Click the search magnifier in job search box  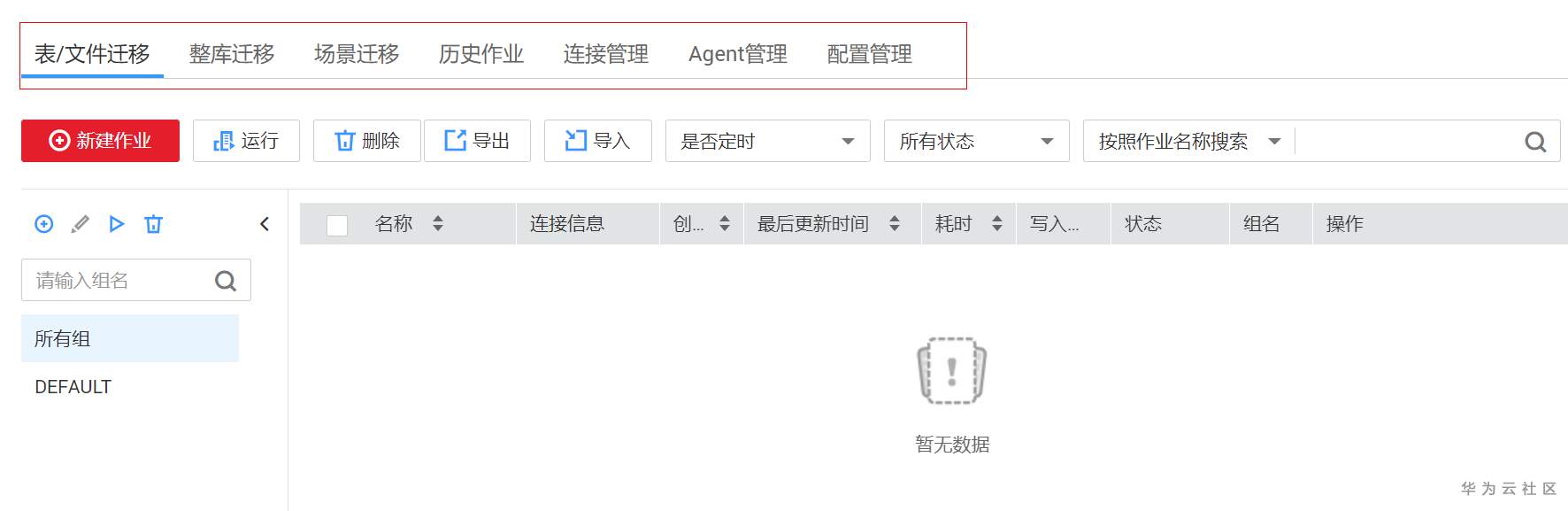pos(1535,142)
